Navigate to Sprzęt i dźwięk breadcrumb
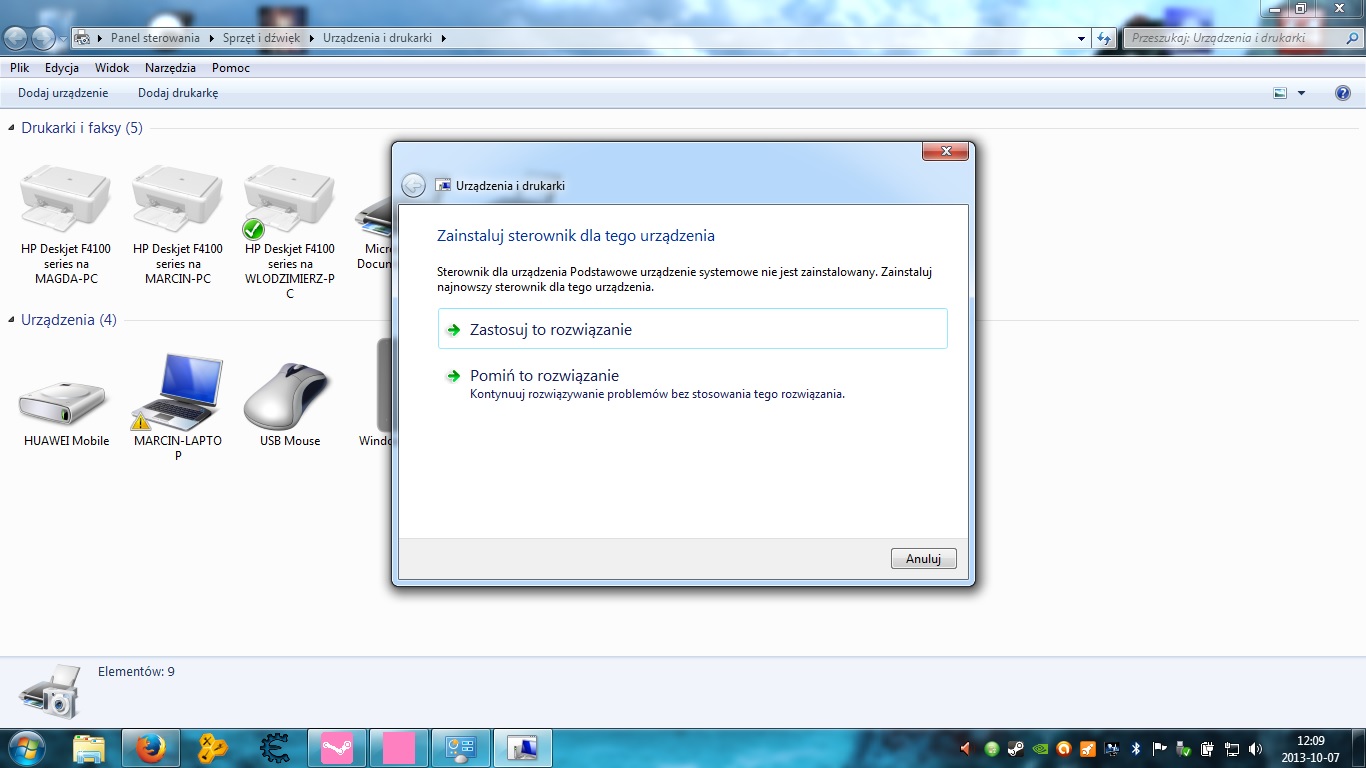This screenshot has width=1366, height=768. [263, 38]
